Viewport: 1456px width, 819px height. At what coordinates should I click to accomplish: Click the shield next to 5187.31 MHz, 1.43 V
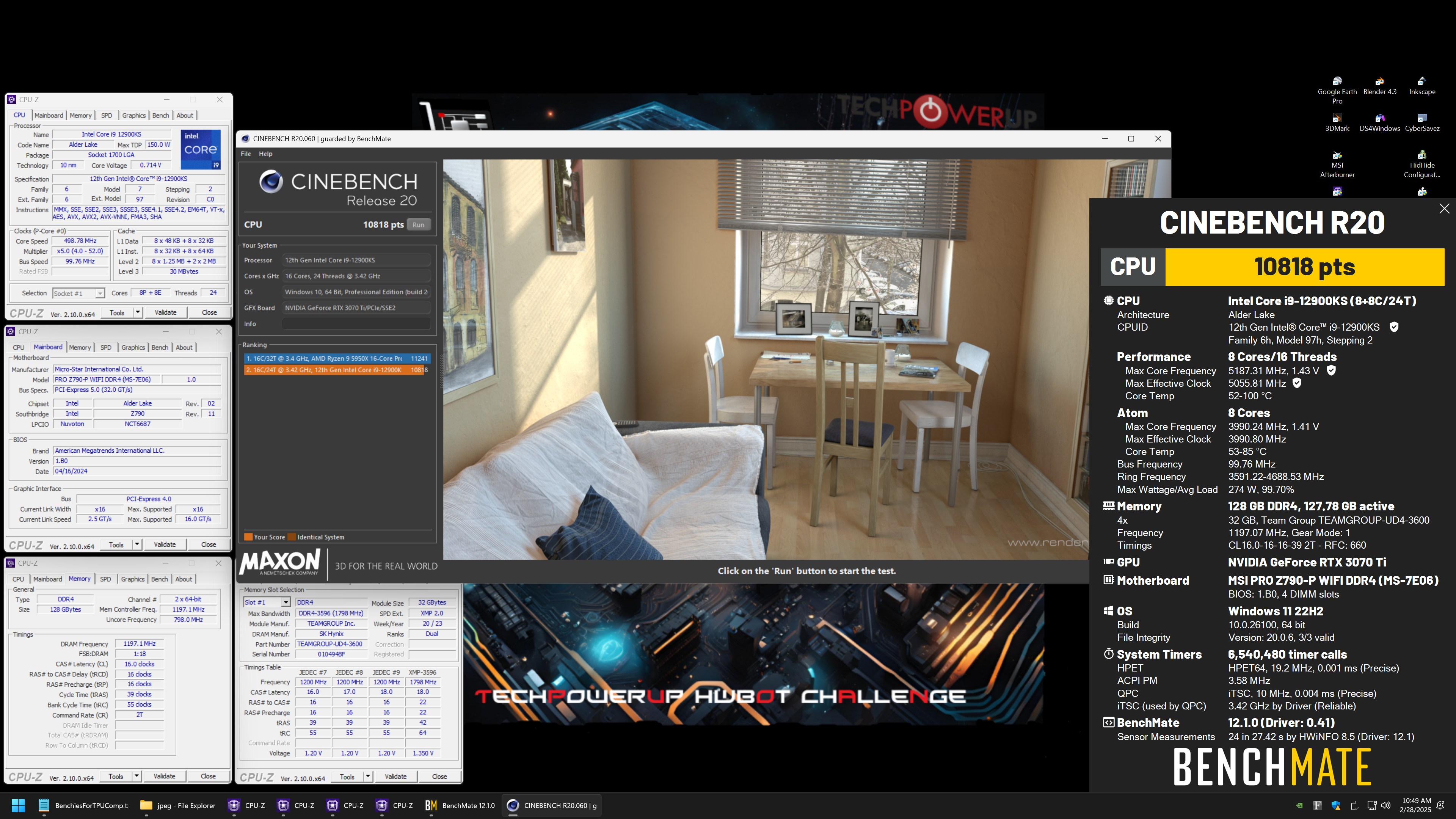(1331, 370)
